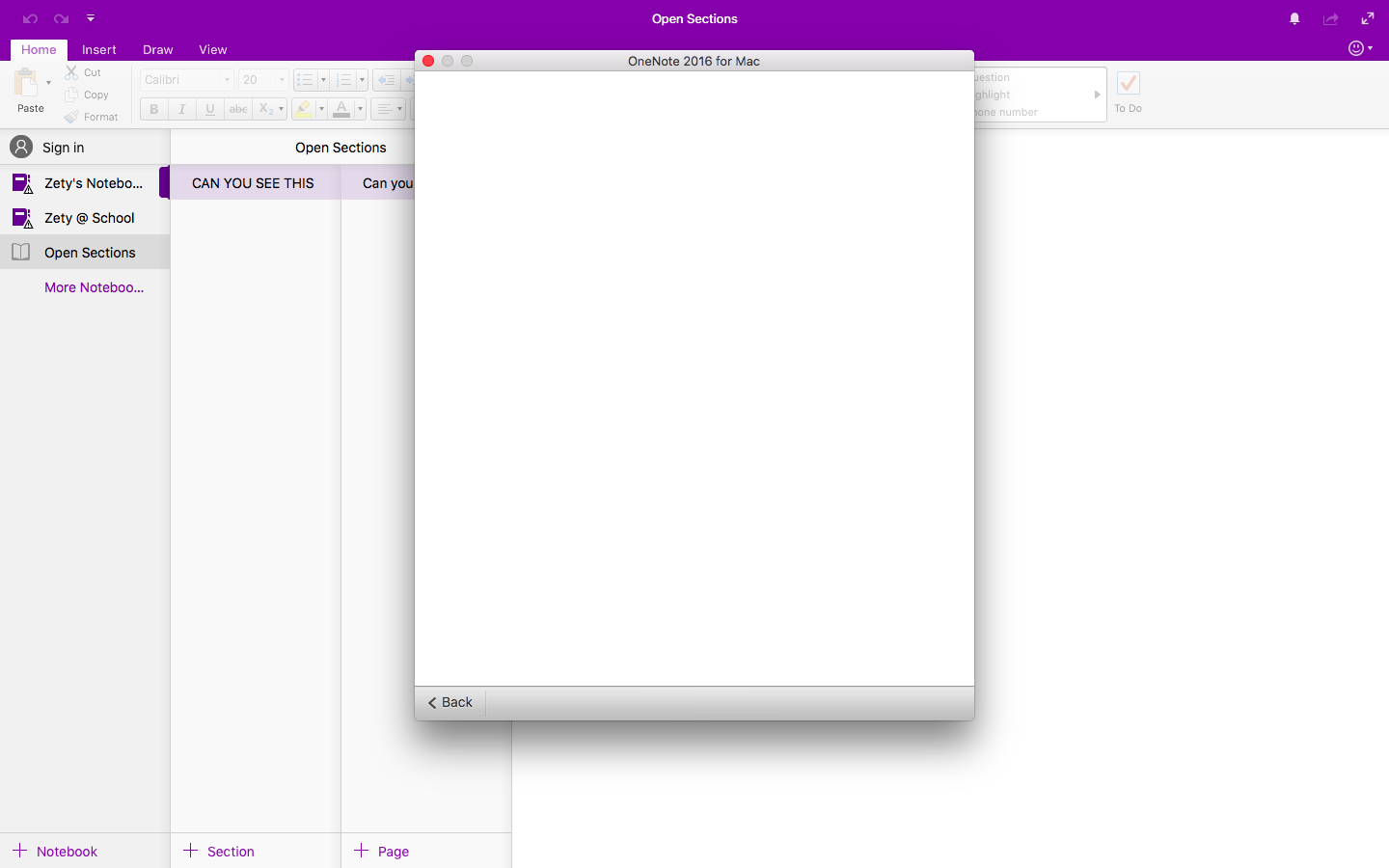
Task: Open the highlight color dropdown arrow
Action: 321,109
